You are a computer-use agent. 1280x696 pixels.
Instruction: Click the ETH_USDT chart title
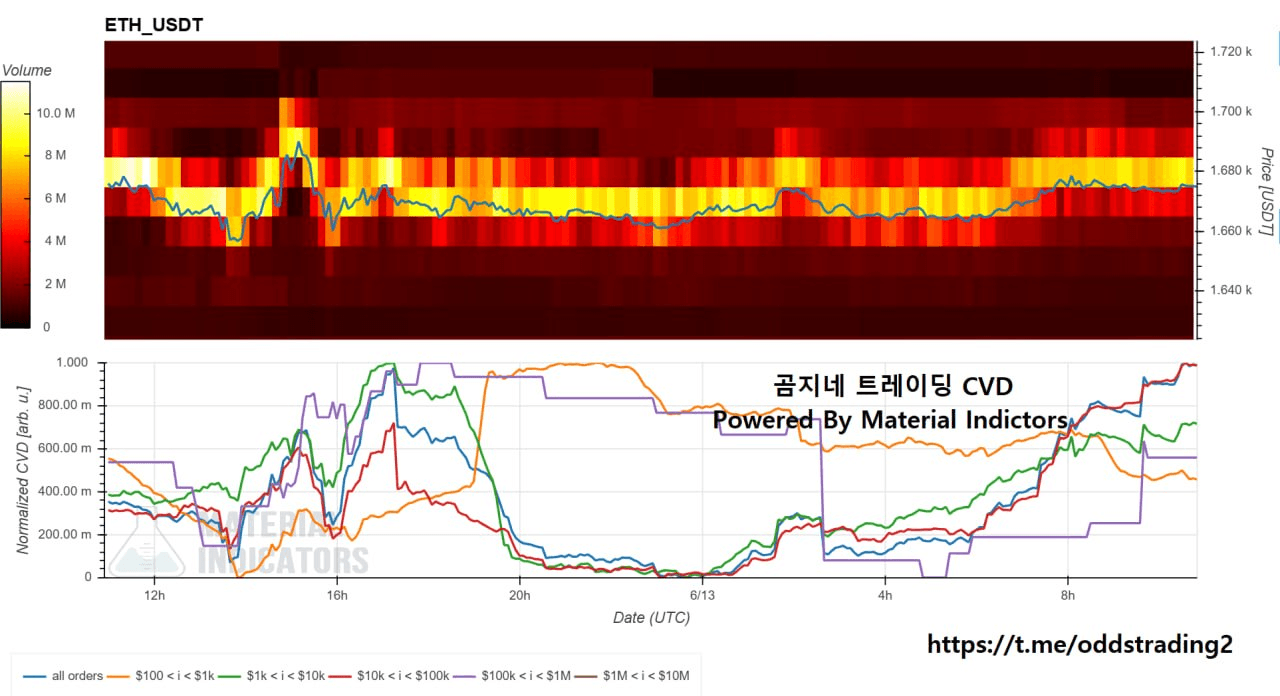(x=154, y=25)
